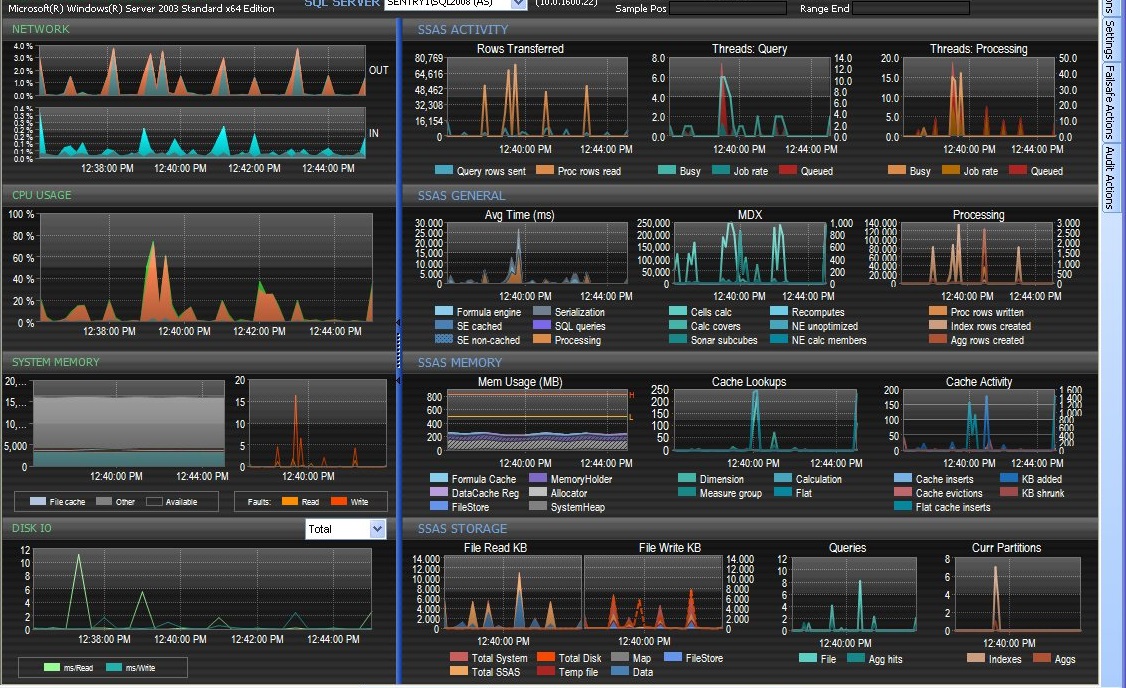Click the NE unoptimized legend swatch

(779, 325)
